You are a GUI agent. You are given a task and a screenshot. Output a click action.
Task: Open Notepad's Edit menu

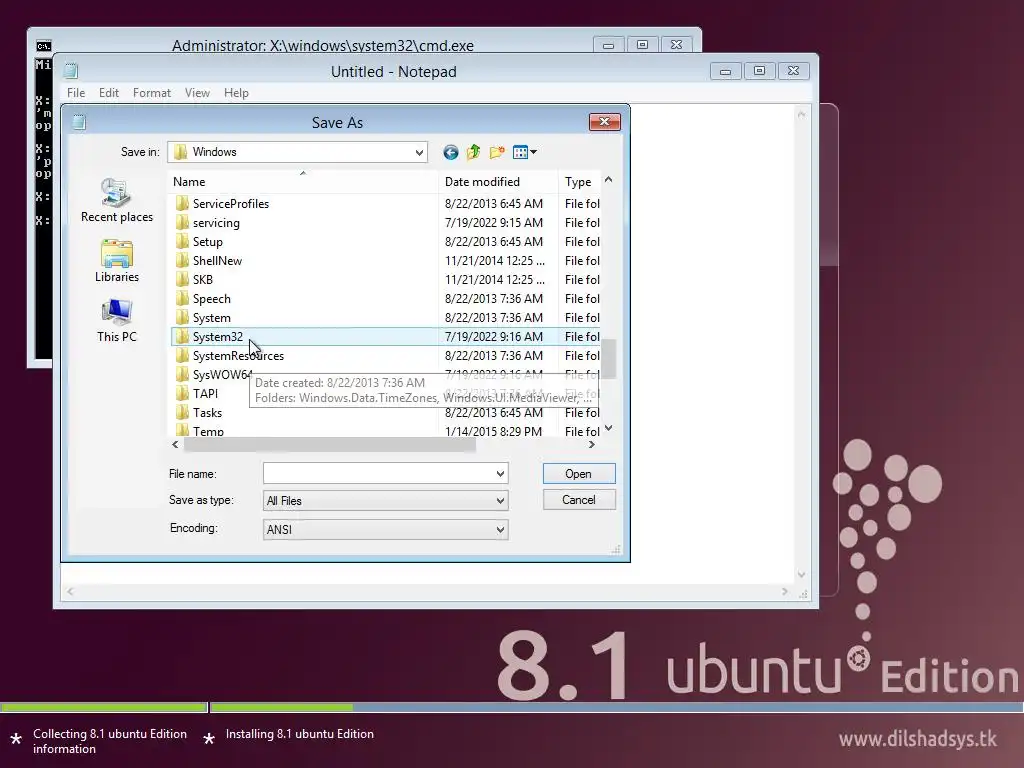click(108, 93)
